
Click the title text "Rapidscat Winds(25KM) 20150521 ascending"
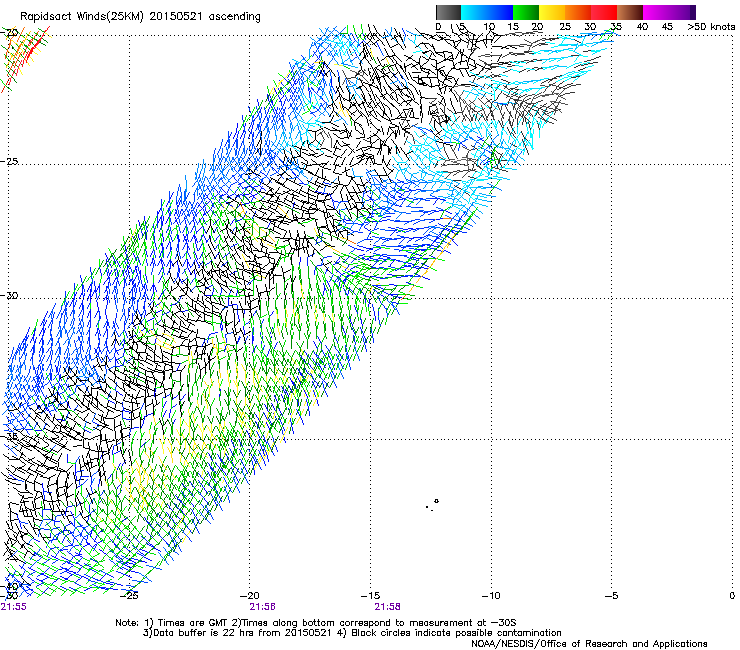pos(140,17)
